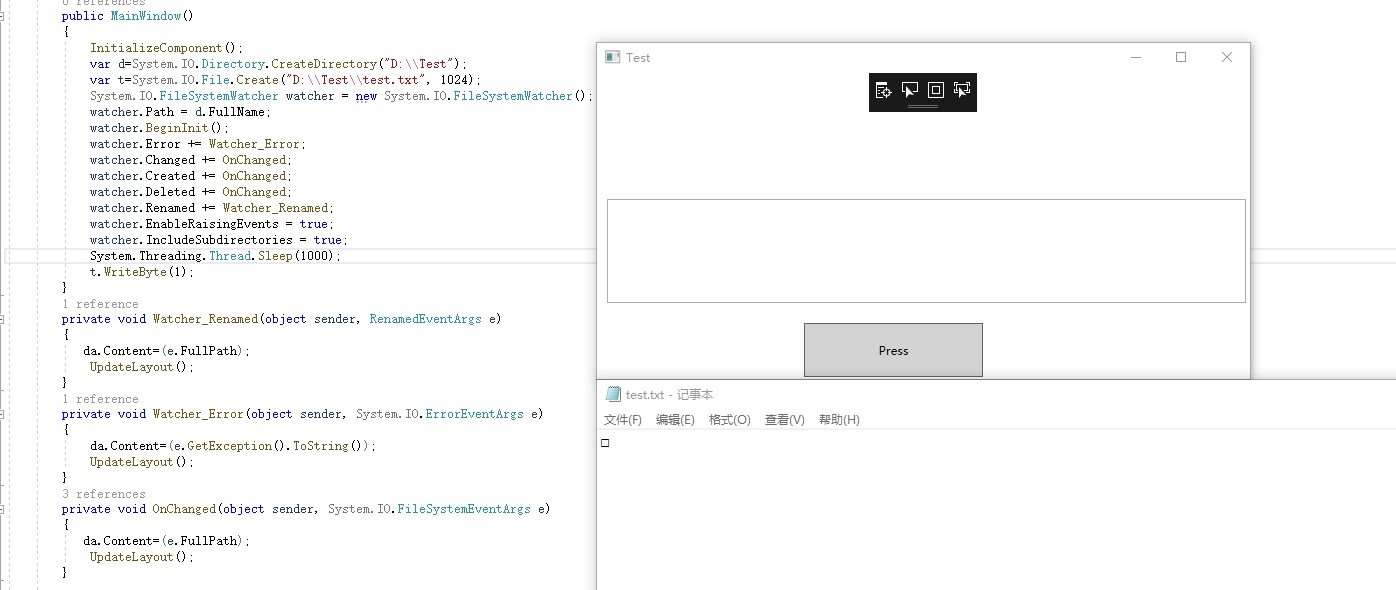Open "1 reference" CodeLens above Watcher_Renamed

coord(100,304)
